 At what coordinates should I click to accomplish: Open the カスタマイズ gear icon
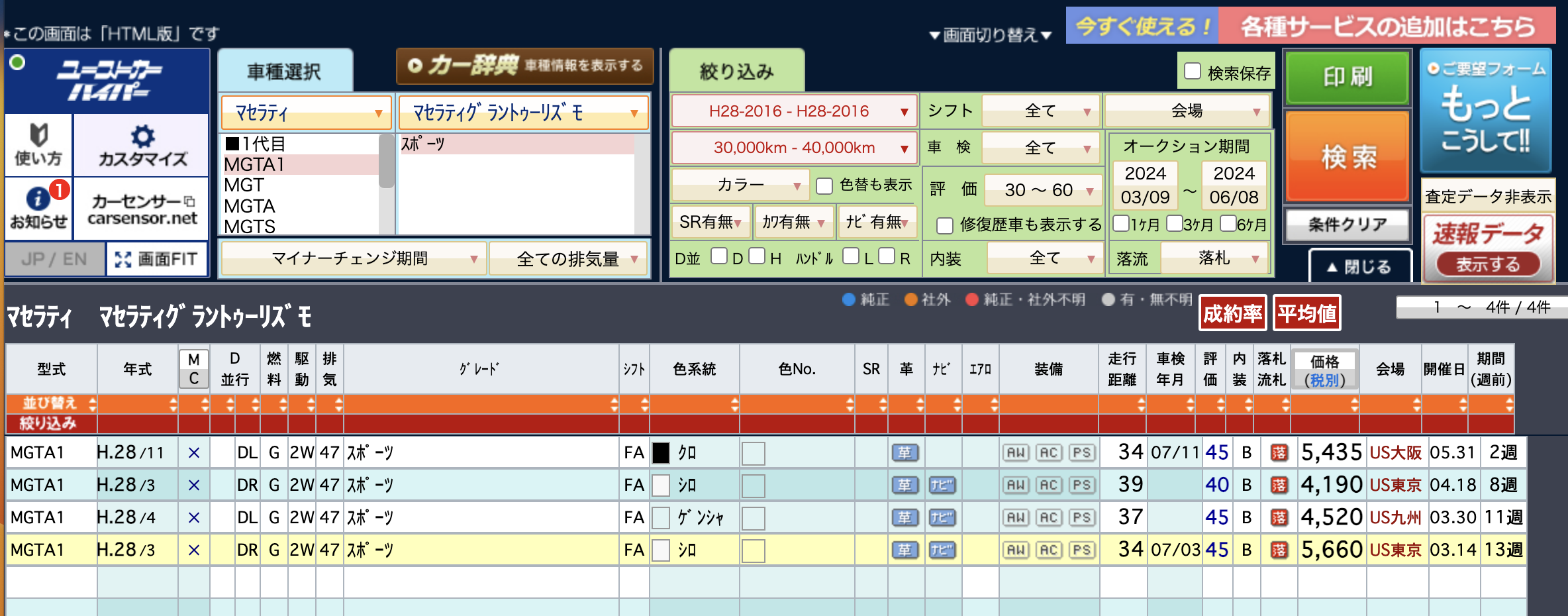[142, 145]
